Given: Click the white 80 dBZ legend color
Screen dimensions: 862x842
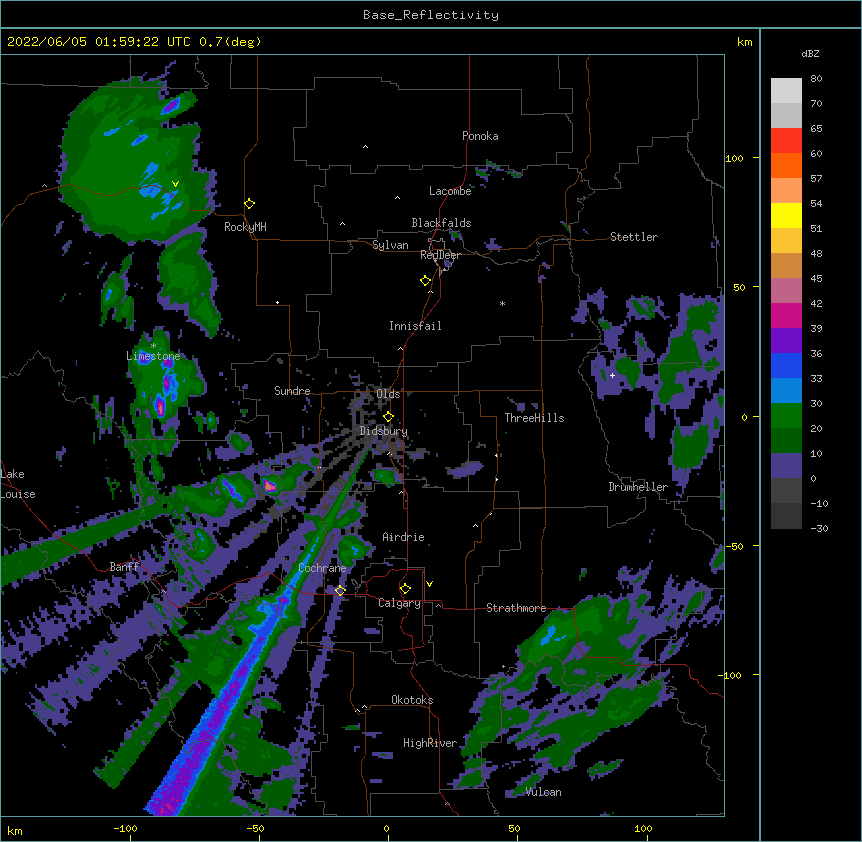Looking at the screenshot, I should 786,91.
